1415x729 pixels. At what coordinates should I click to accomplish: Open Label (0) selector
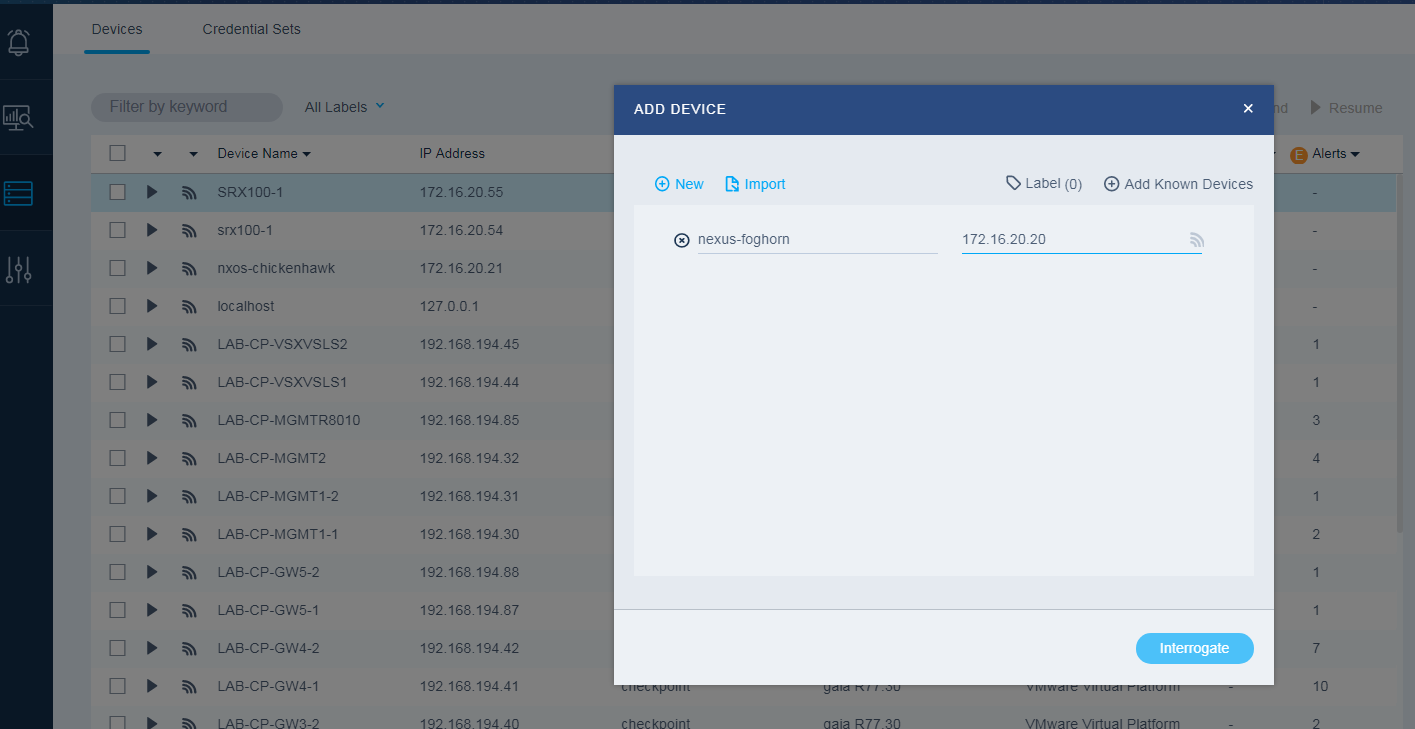[x=1044, y=184]
